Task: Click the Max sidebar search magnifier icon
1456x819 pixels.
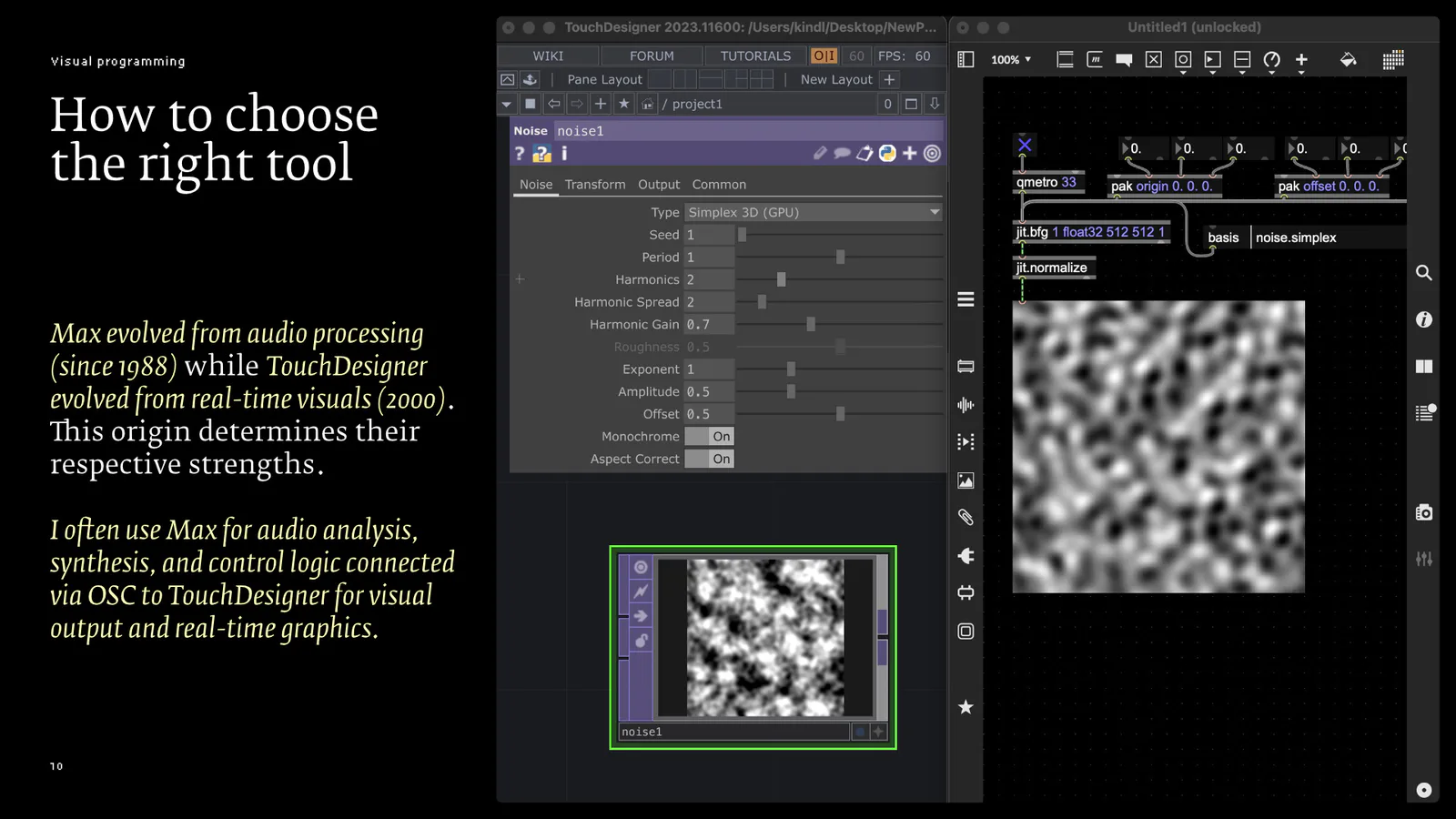Action: click(1424, 272)
